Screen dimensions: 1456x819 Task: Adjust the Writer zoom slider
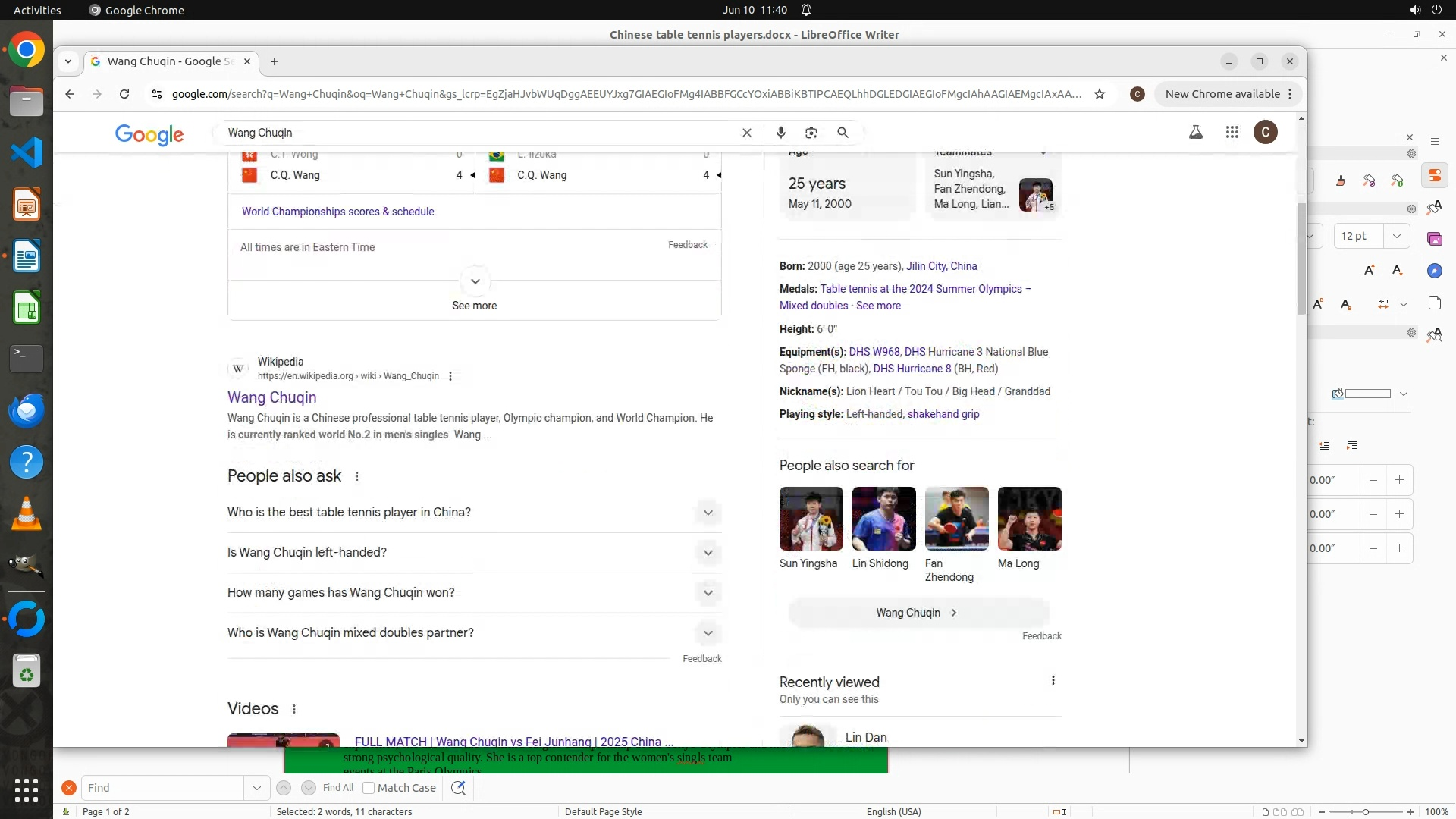pyautogui.click(x=1365, y=811)
